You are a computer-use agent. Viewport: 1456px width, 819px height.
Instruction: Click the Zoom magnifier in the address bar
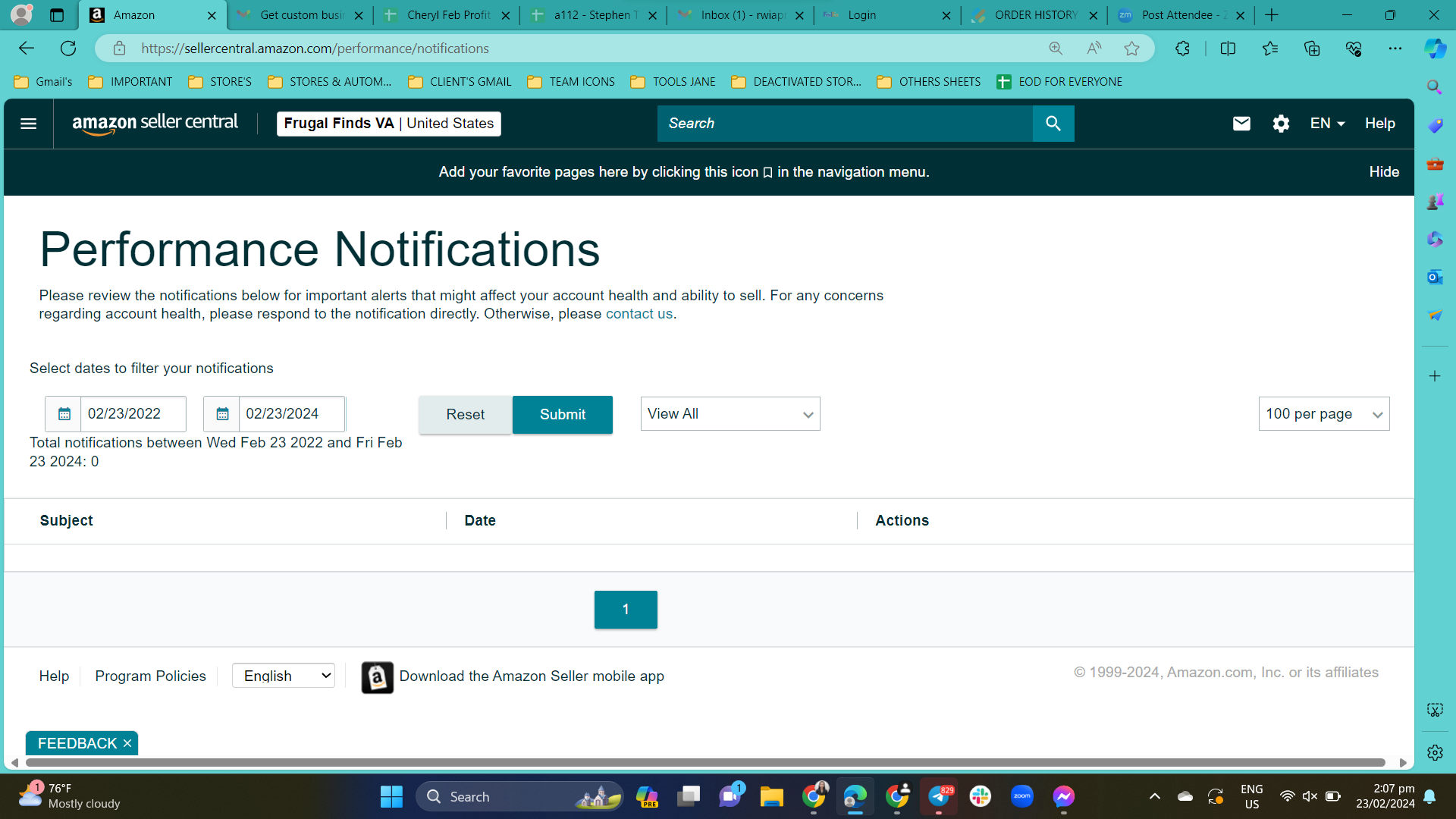click(1056, 49)
